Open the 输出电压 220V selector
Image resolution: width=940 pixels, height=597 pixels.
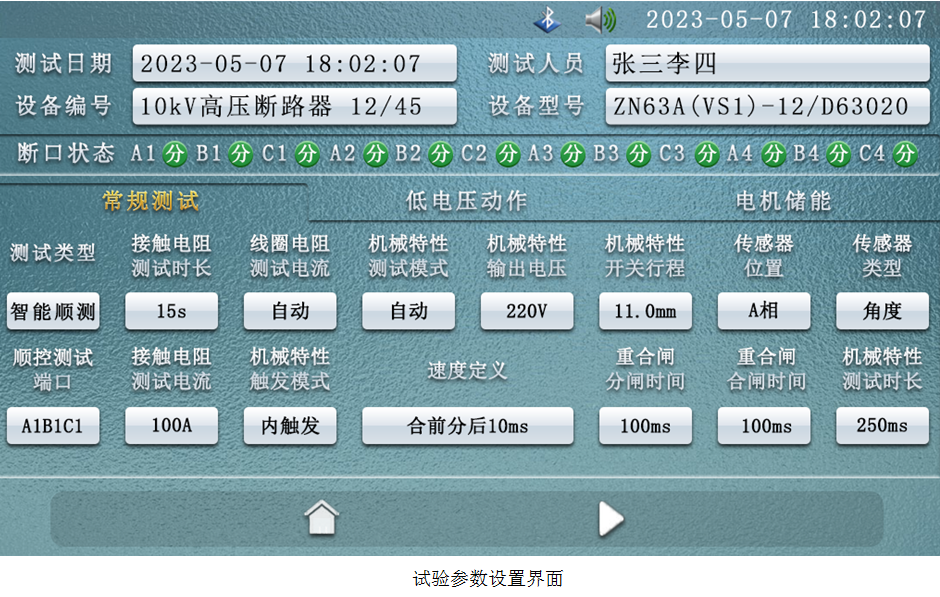tap(527, 311)
